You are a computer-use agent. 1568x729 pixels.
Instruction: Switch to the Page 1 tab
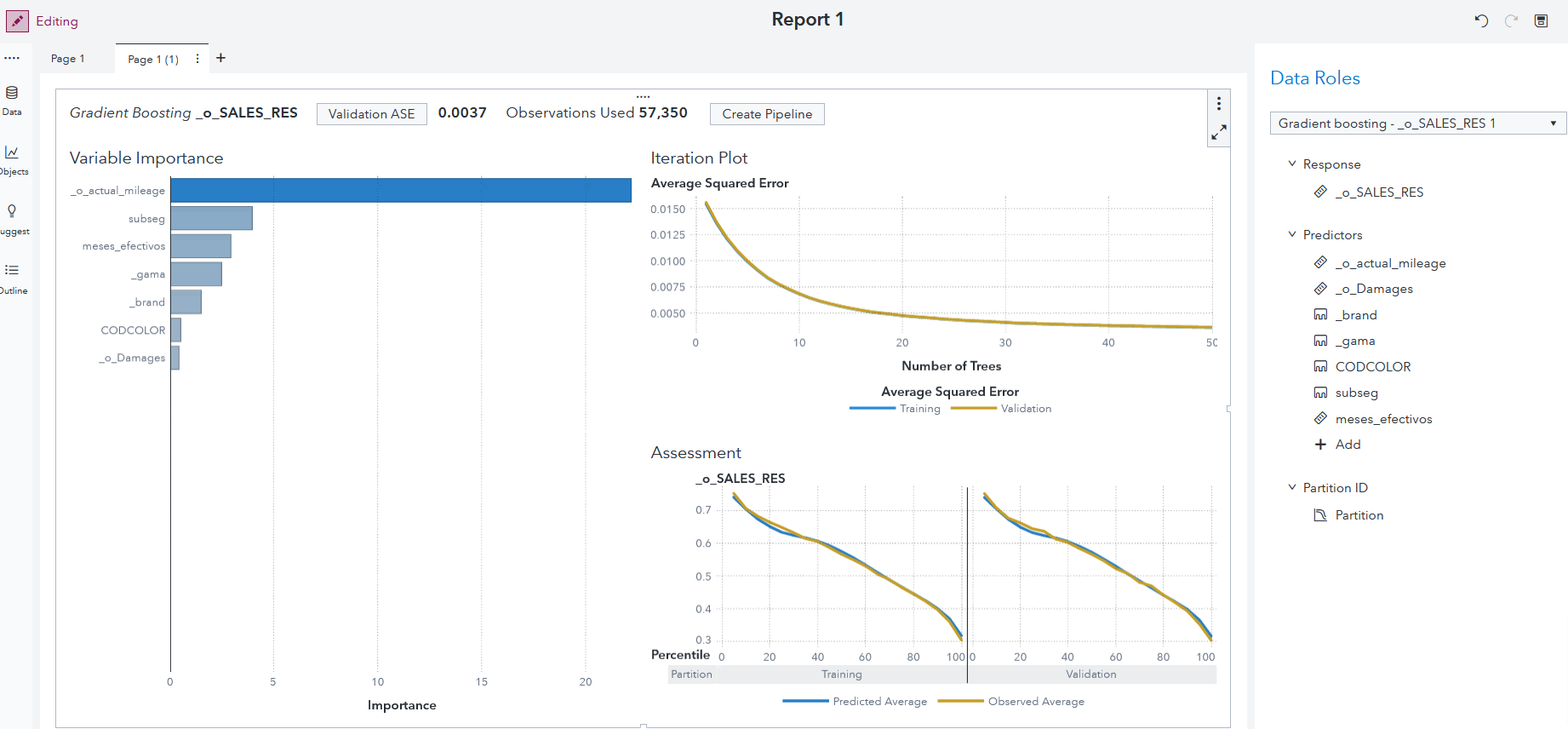[68, 59]
